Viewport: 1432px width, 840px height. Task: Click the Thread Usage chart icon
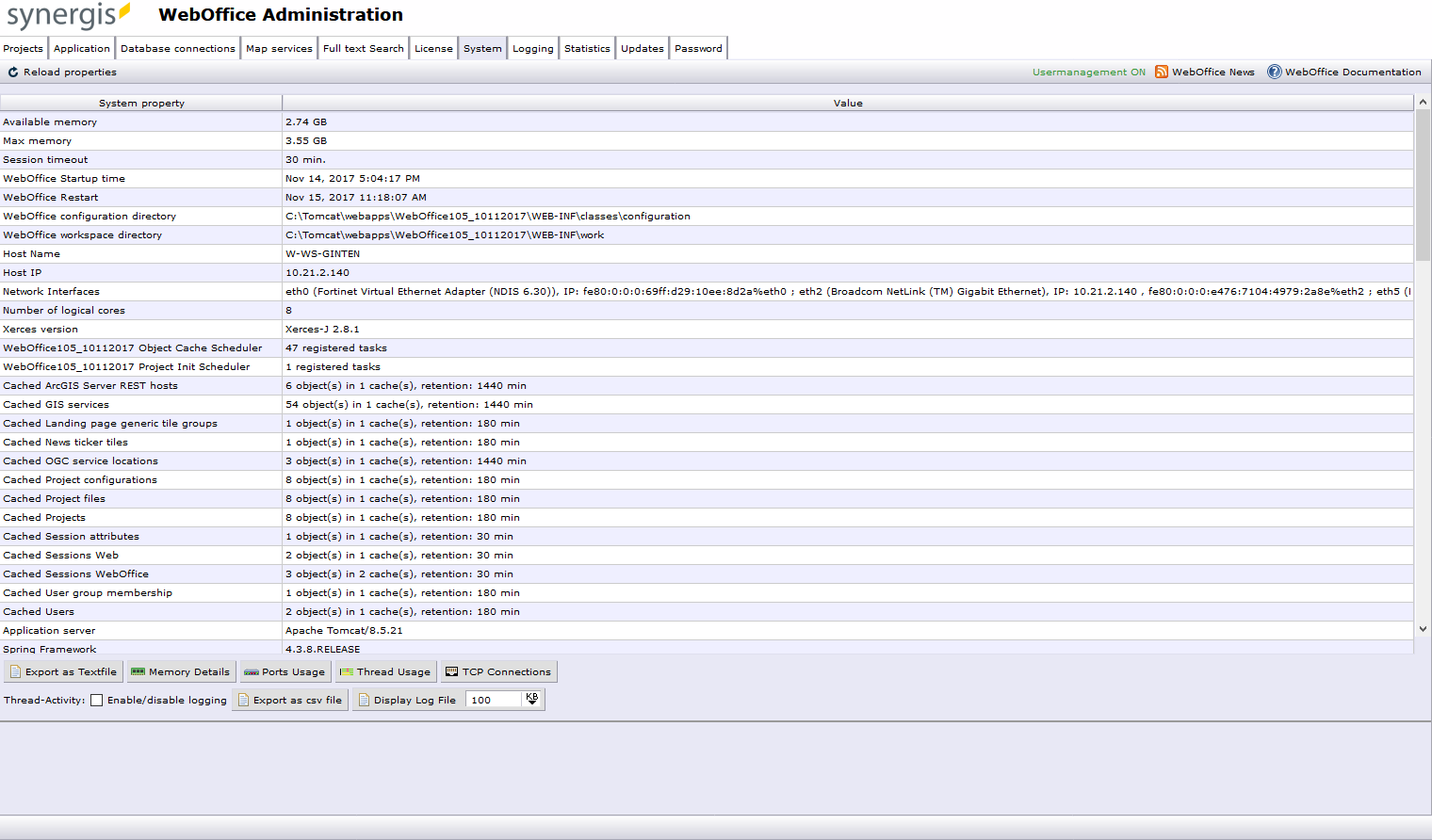pos(347,671)
